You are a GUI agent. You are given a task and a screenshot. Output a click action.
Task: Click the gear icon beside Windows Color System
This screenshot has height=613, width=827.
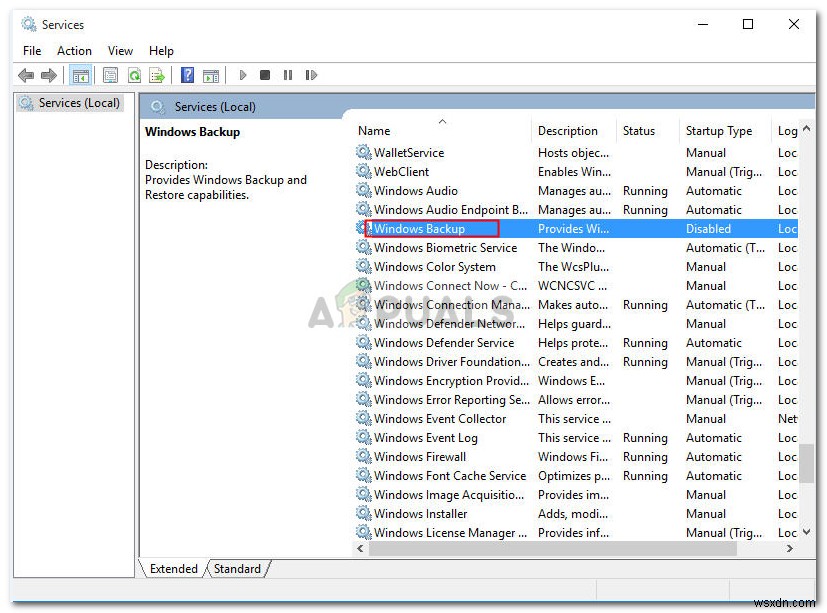tap(363, 266)
